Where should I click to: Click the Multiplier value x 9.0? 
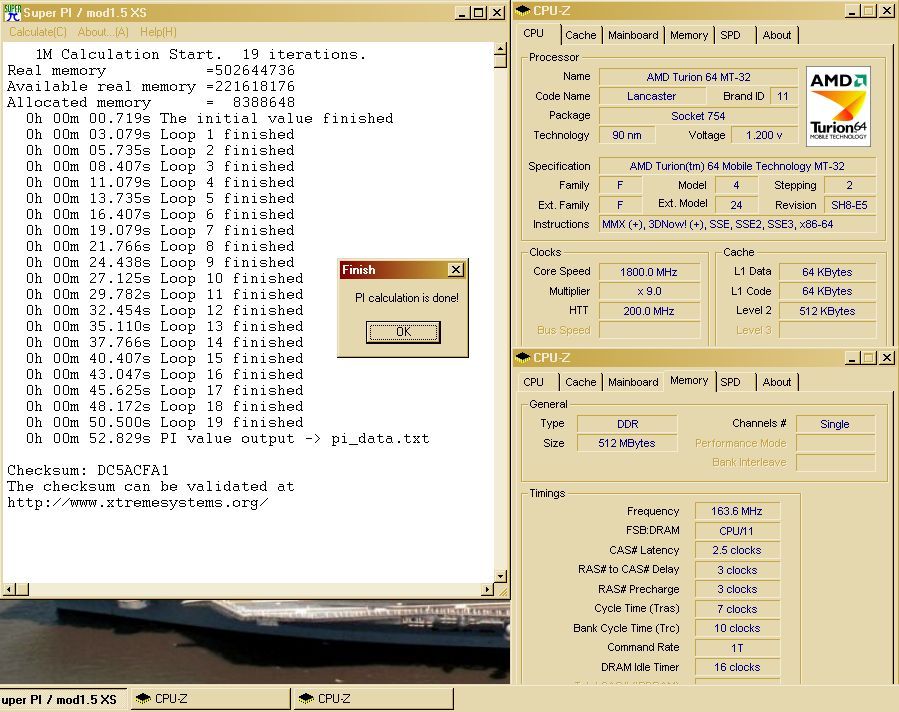click(648, 291)
